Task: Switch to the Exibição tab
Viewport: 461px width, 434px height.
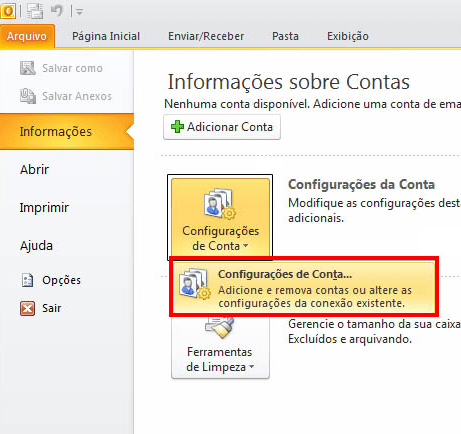Action: pyautogui.click(x=348, y=36)
